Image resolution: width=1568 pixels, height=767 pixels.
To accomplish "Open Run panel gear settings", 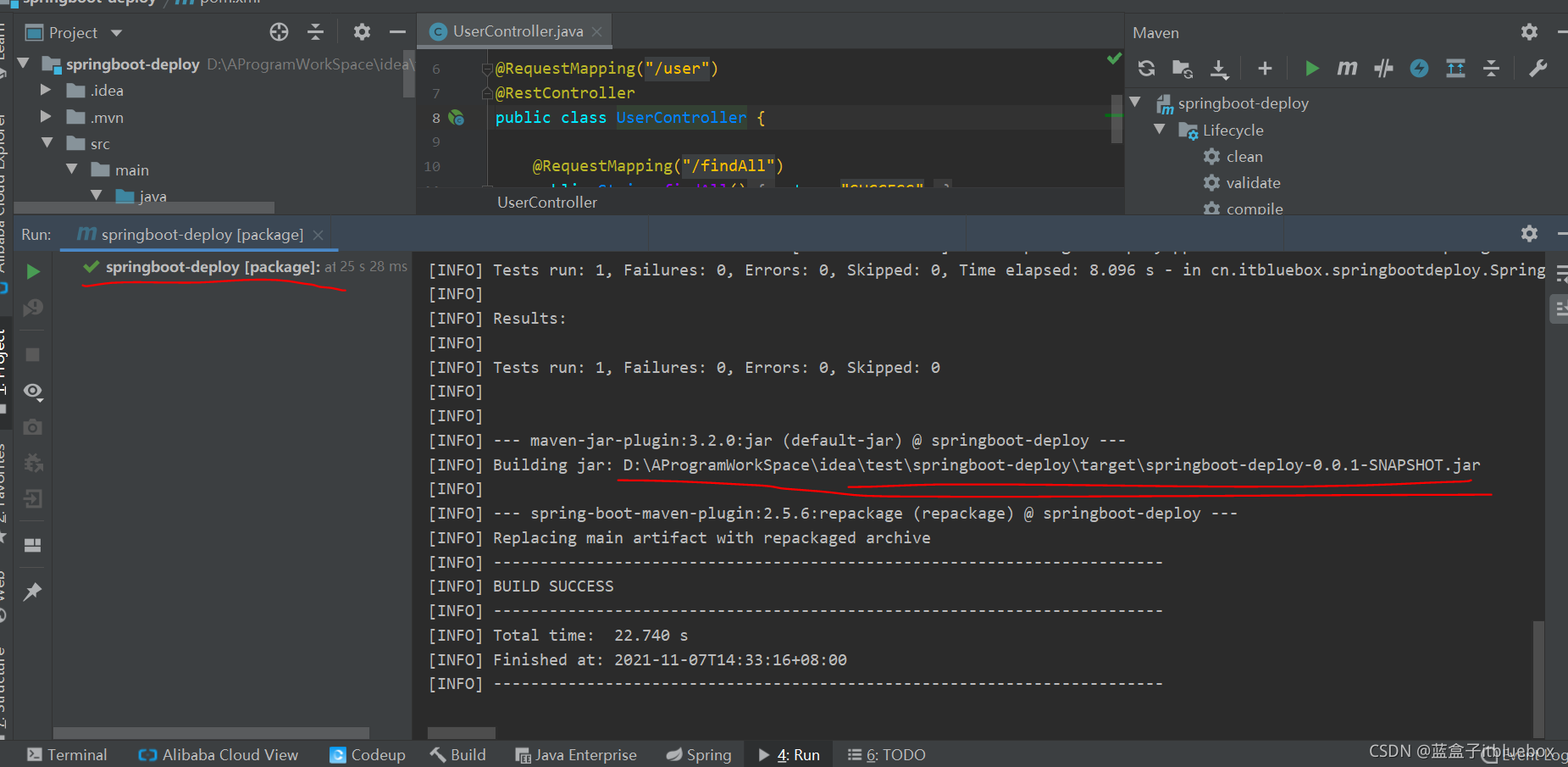I will (1529, 233).
